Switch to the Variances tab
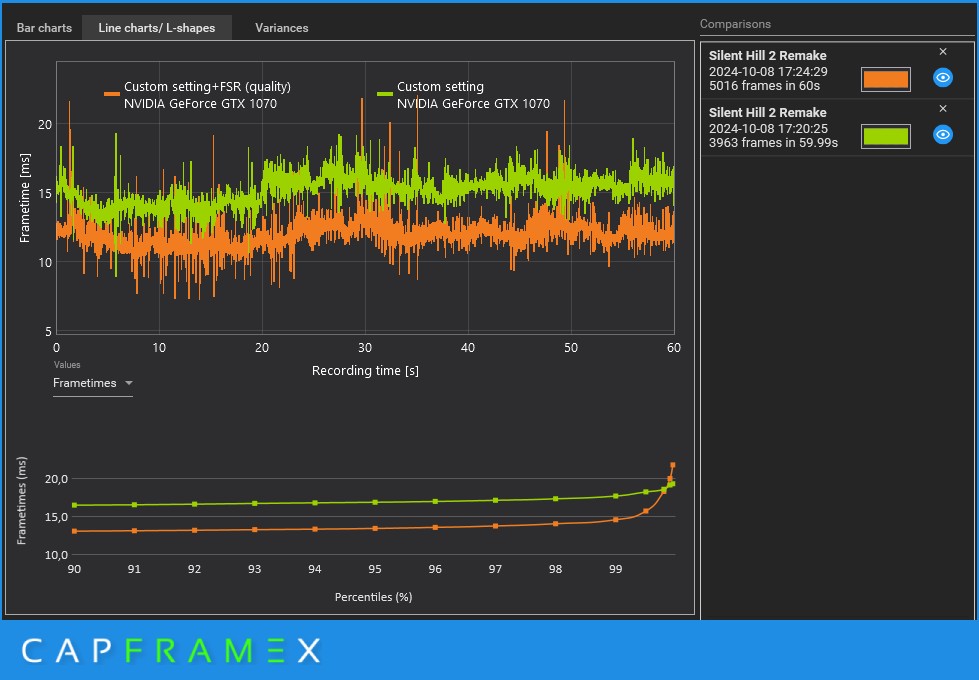Screen dimensions: 979x680 pos(282,28)
